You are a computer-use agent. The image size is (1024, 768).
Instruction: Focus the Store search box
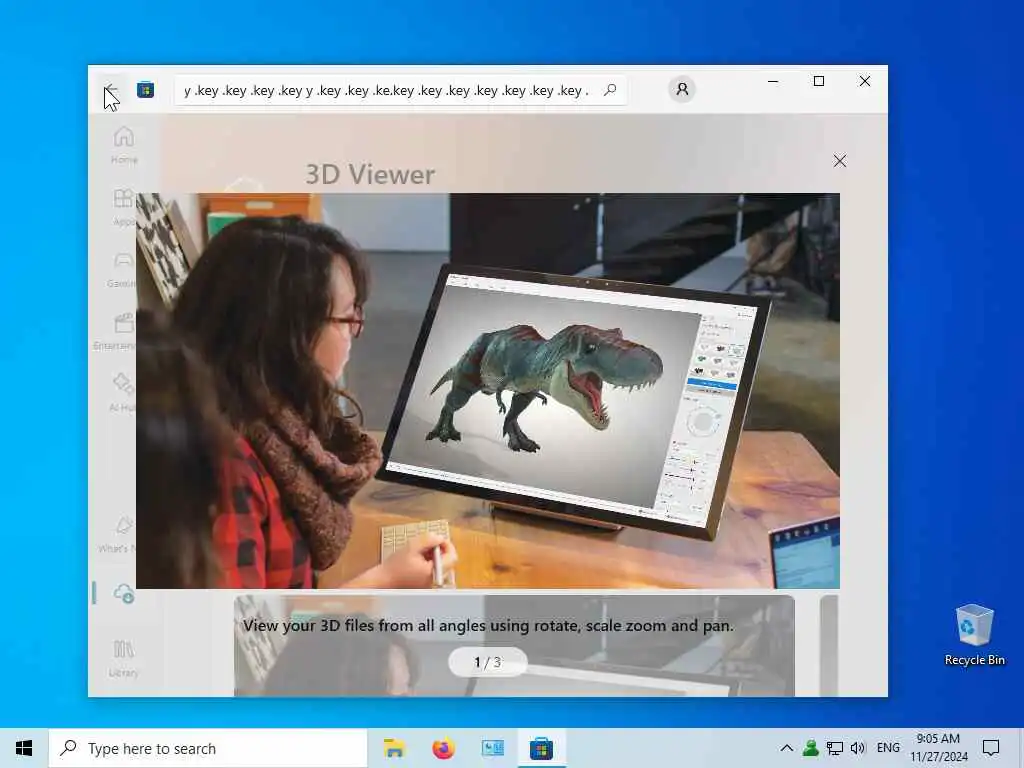click(x=400, y=90)
